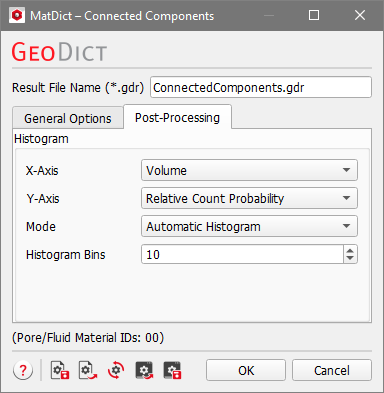Click the Cancel button
The height and width of the screenshot is (393, 384).
332,370
